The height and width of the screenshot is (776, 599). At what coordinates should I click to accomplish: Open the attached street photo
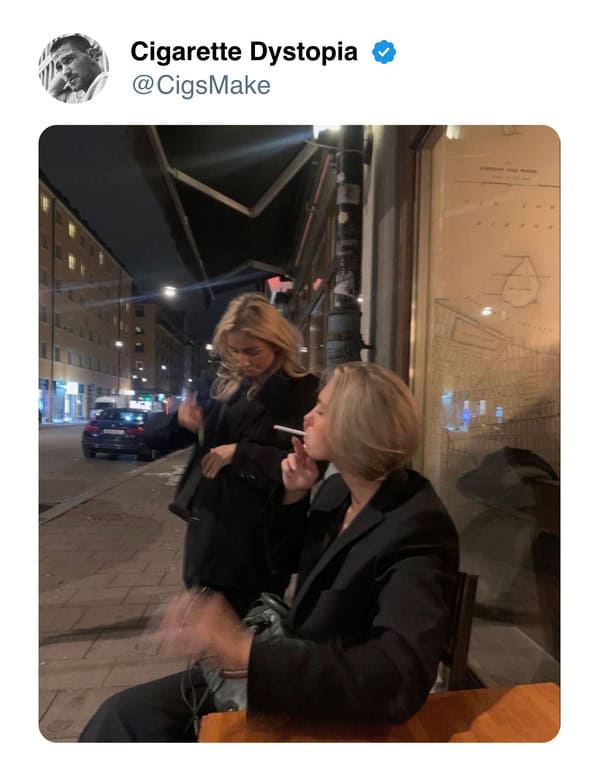(300, 433)
